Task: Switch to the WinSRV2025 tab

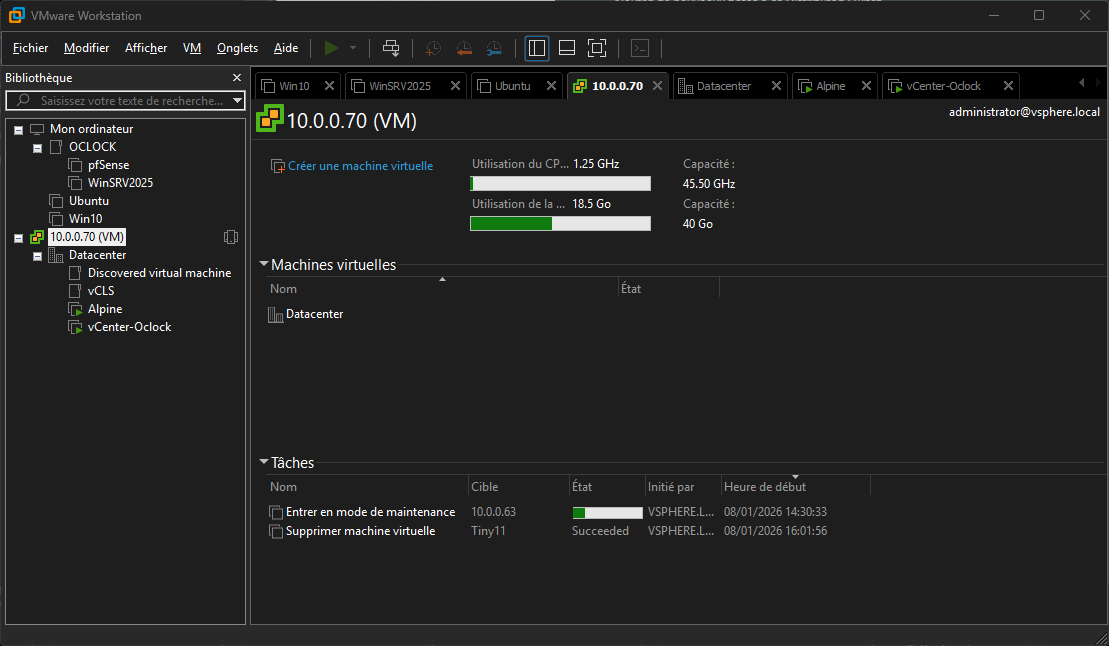Action: [399, 86]
